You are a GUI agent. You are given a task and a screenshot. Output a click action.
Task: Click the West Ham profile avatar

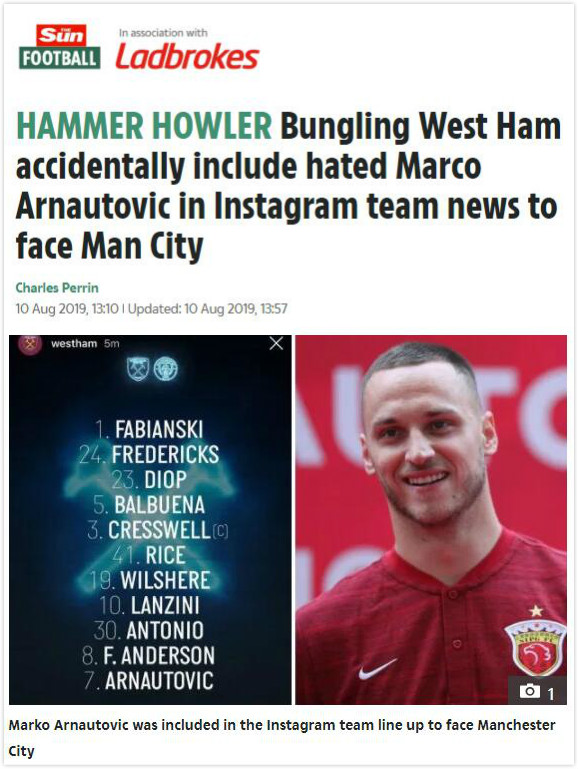(30, 344)
